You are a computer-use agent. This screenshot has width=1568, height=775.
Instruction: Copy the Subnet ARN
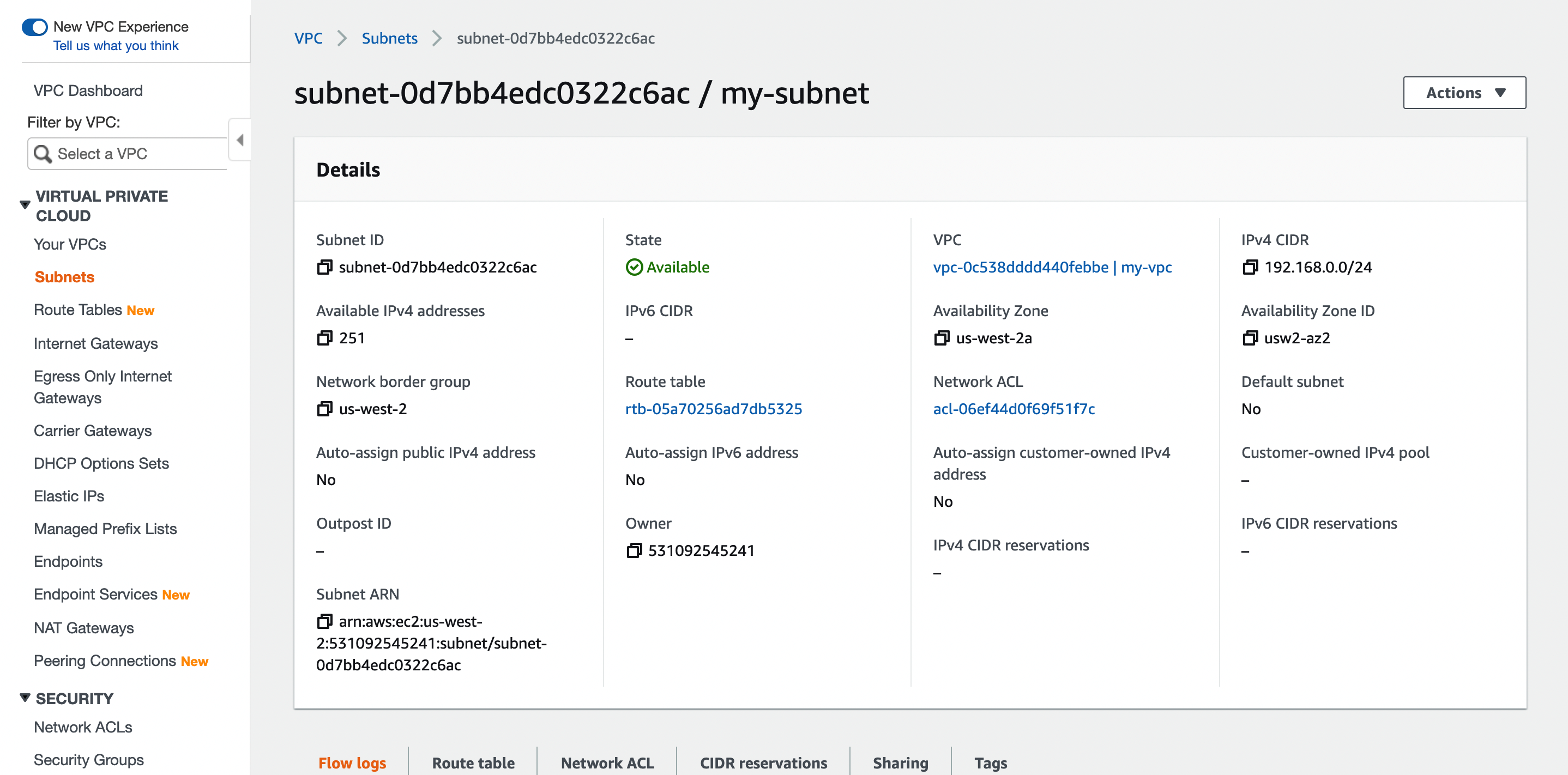pos(324,621)
